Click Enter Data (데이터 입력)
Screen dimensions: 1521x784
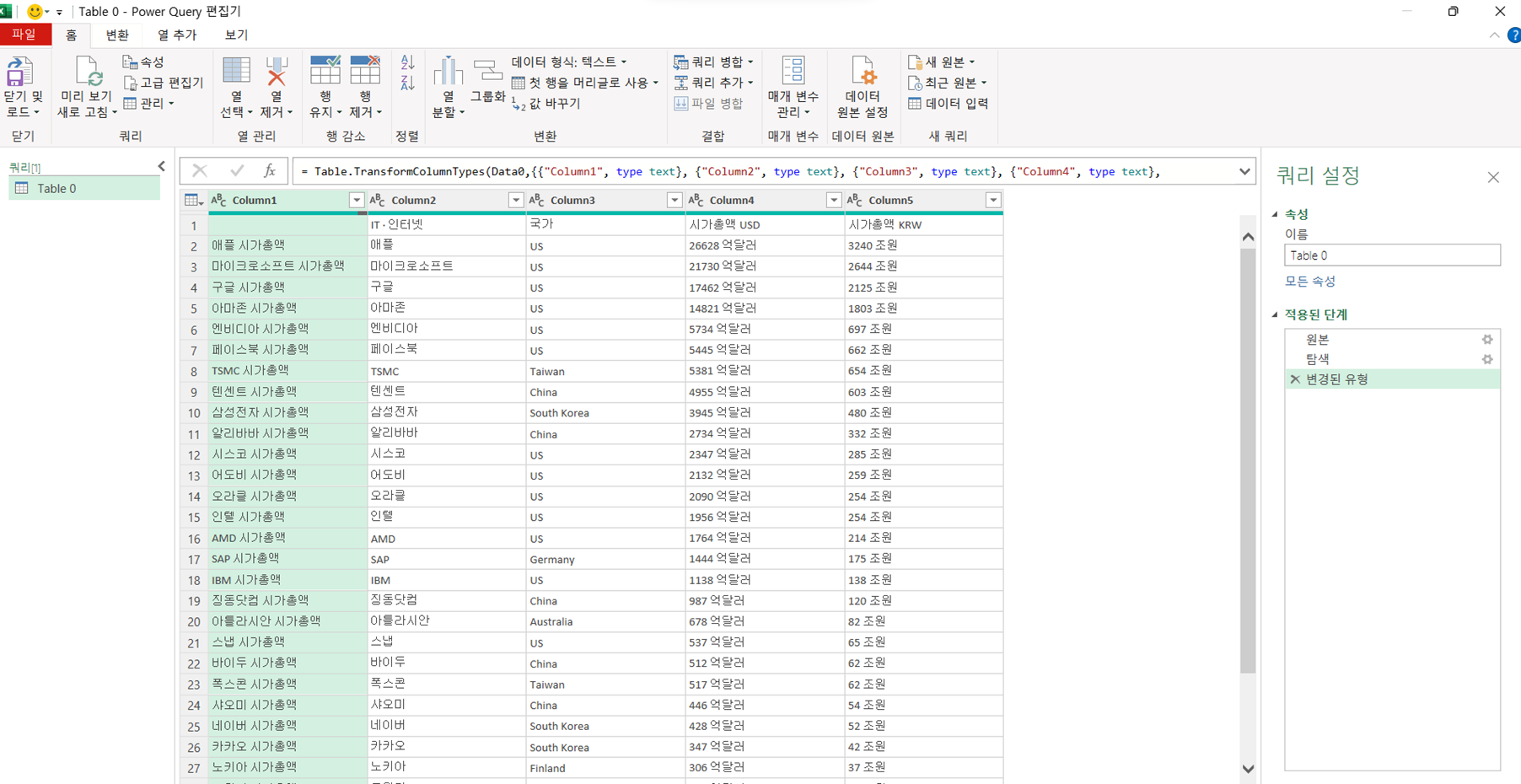948,104
